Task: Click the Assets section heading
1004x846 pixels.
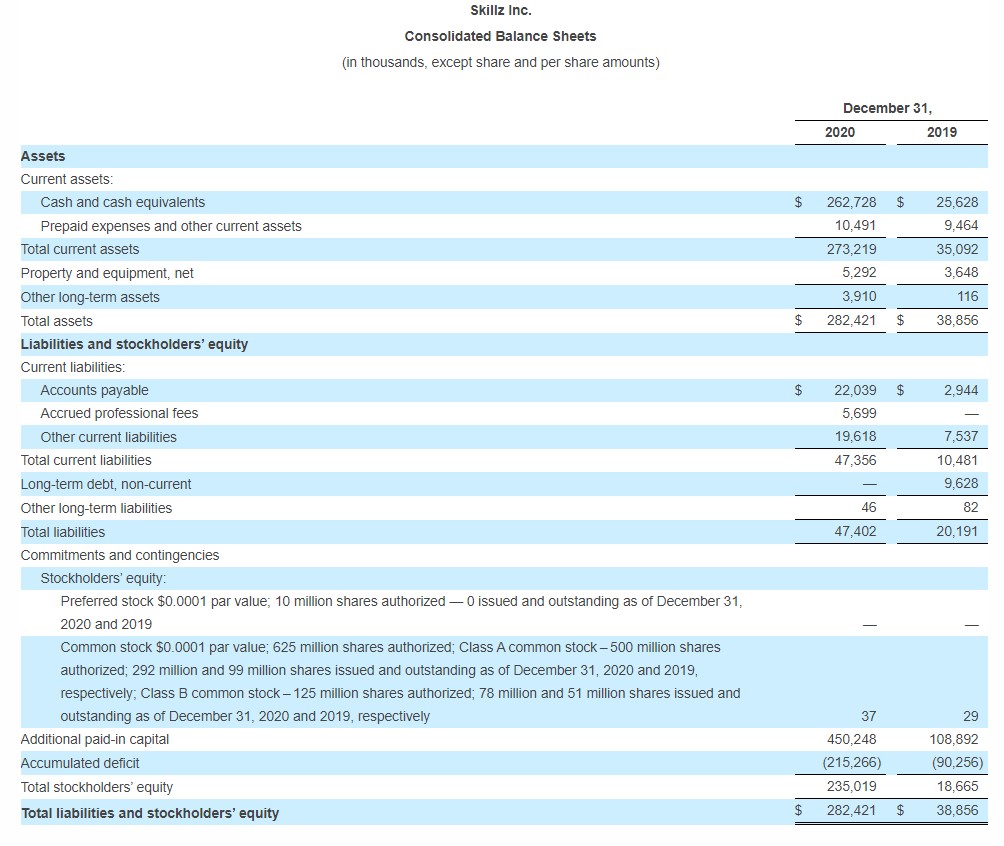Action: point(43,156)
